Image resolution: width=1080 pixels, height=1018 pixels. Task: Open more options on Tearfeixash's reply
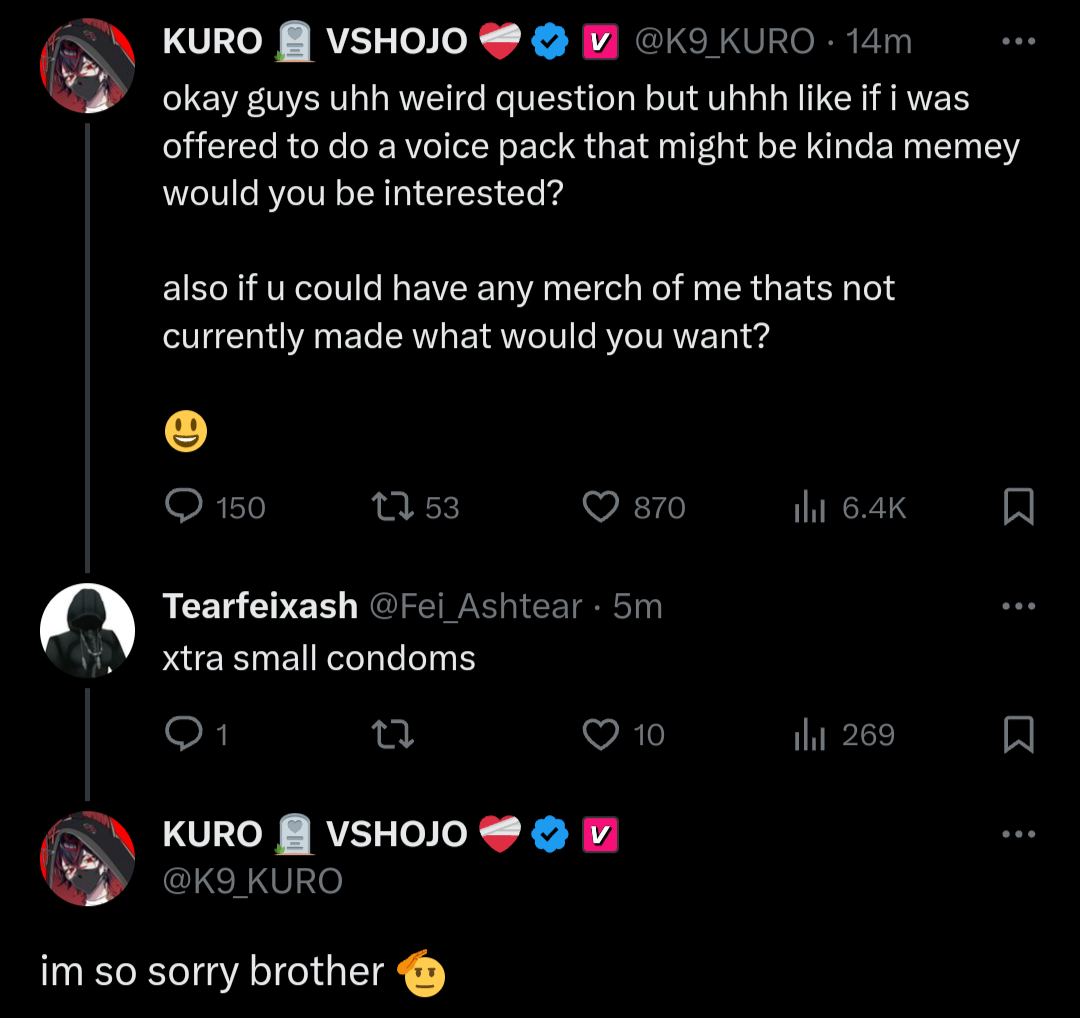coord(1018,606)
